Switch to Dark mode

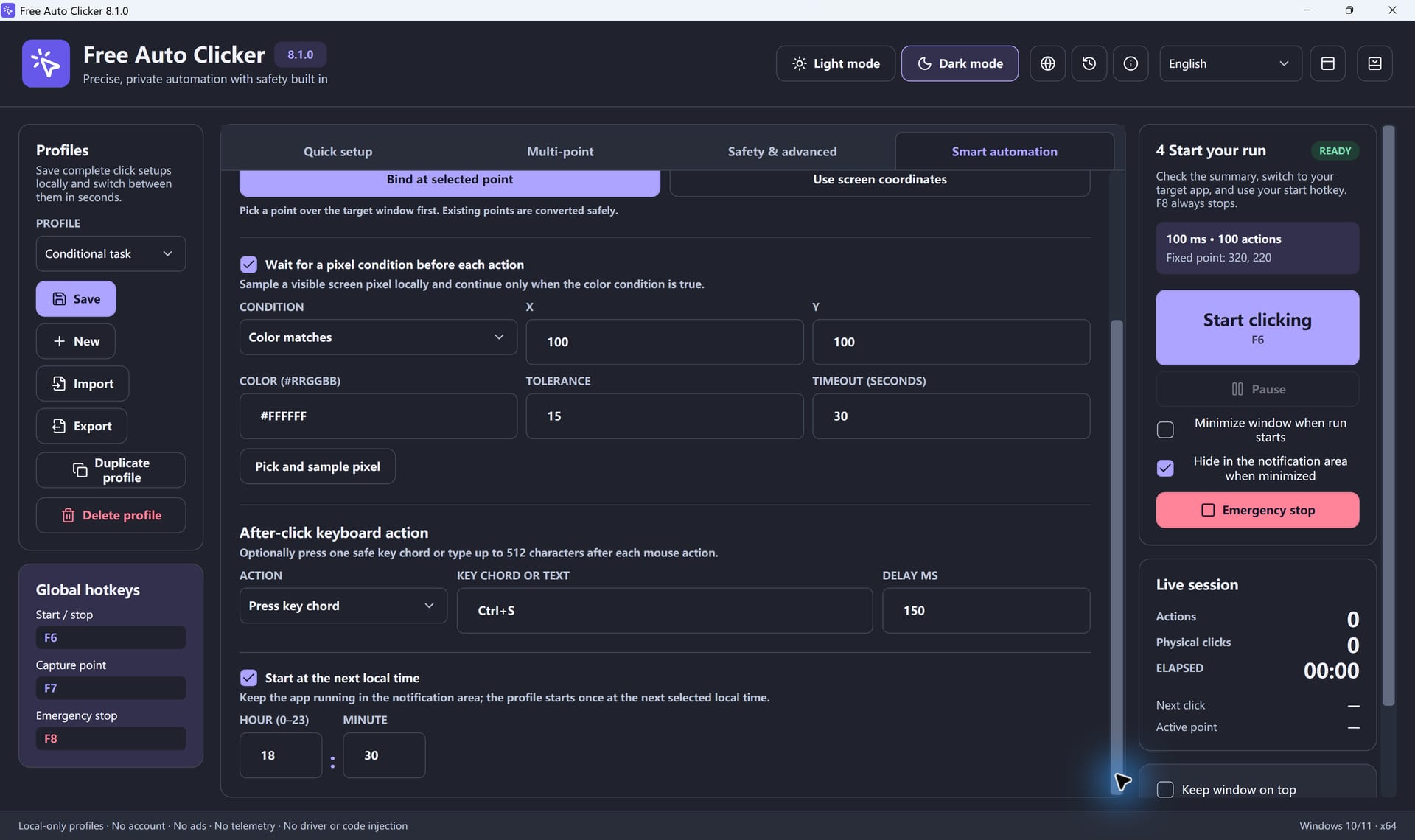pyautogui.click(x=960, y=63)
